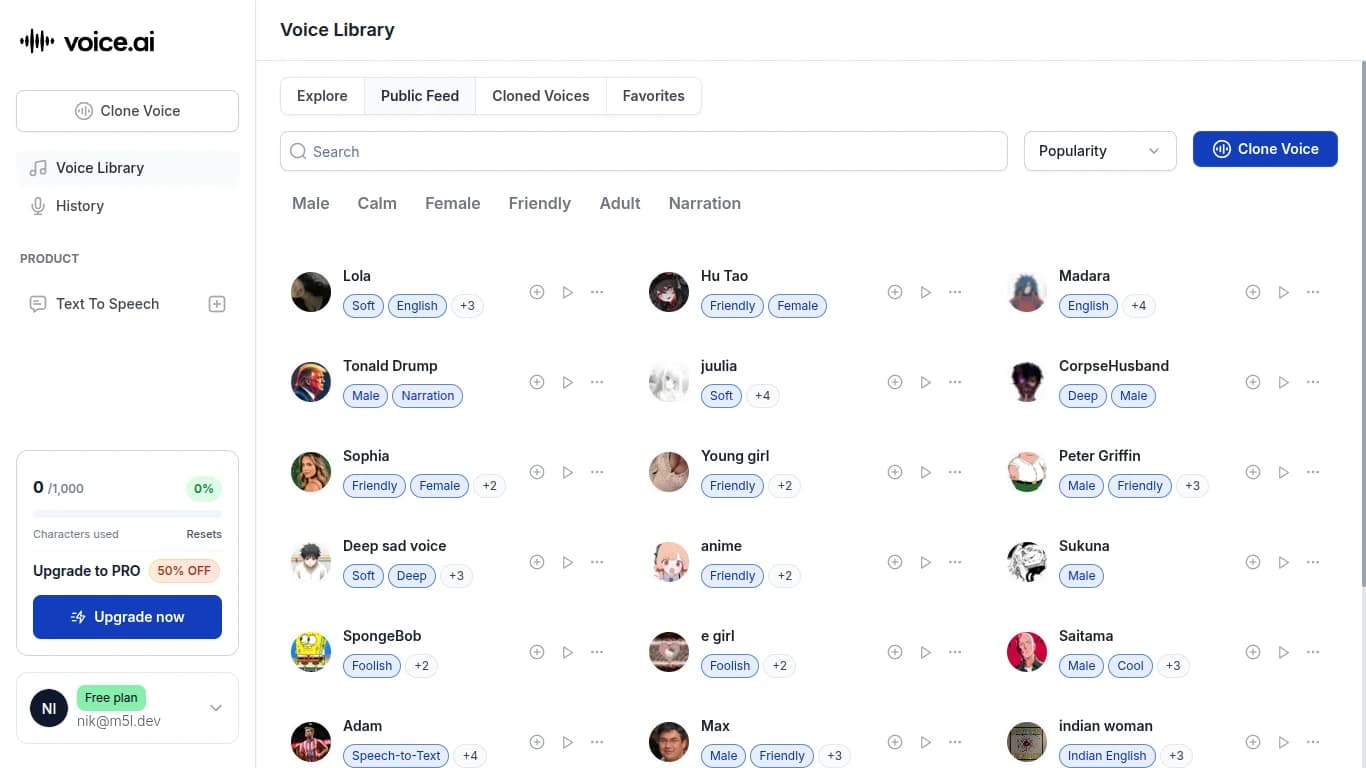Play the SpongeBob voice preview
This screenshot has width=1366, height=768.
(567, 652)
